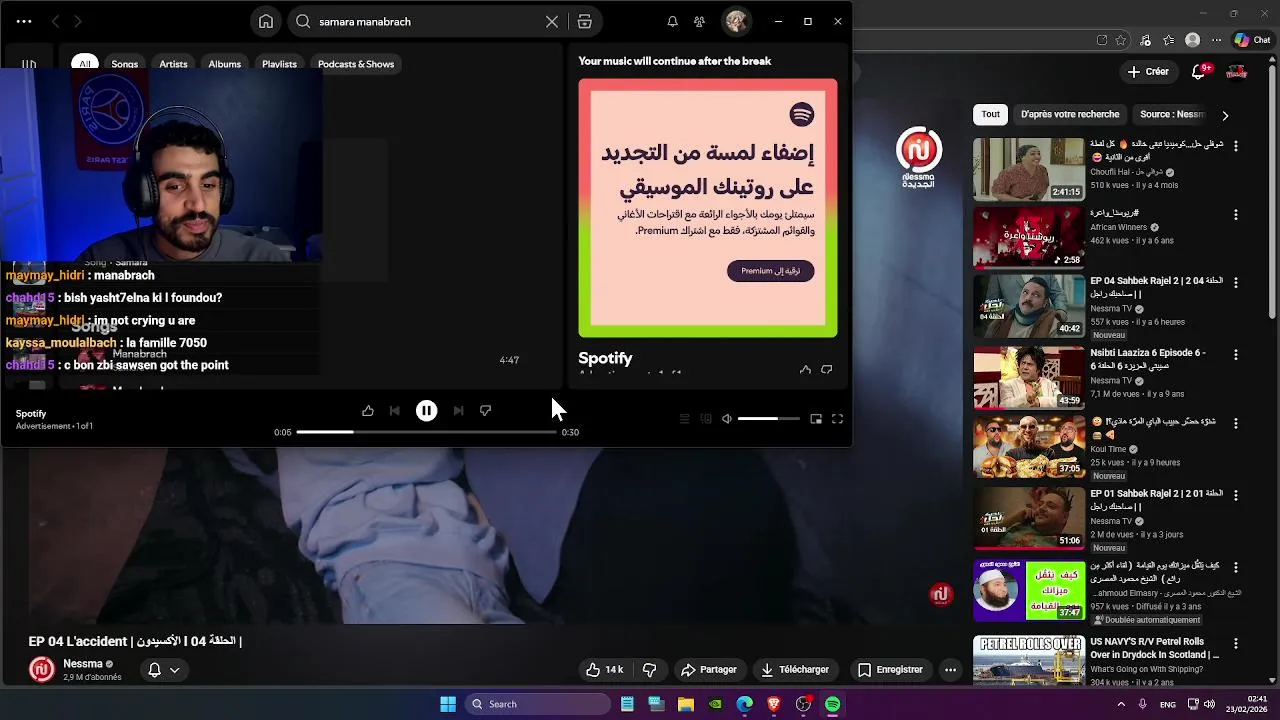The width and height of the screenshot is (1280, 720).
Task: Open options for African Winners video
Action: pyautogui.click(x=1236, y=215)
